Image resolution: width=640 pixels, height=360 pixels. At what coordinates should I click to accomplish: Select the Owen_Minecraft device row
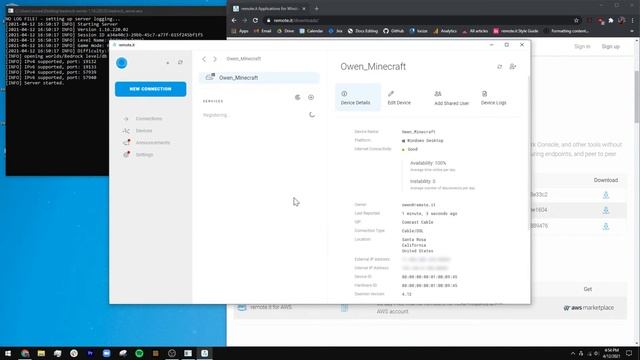pyautogui.click(x=259, y=78)
